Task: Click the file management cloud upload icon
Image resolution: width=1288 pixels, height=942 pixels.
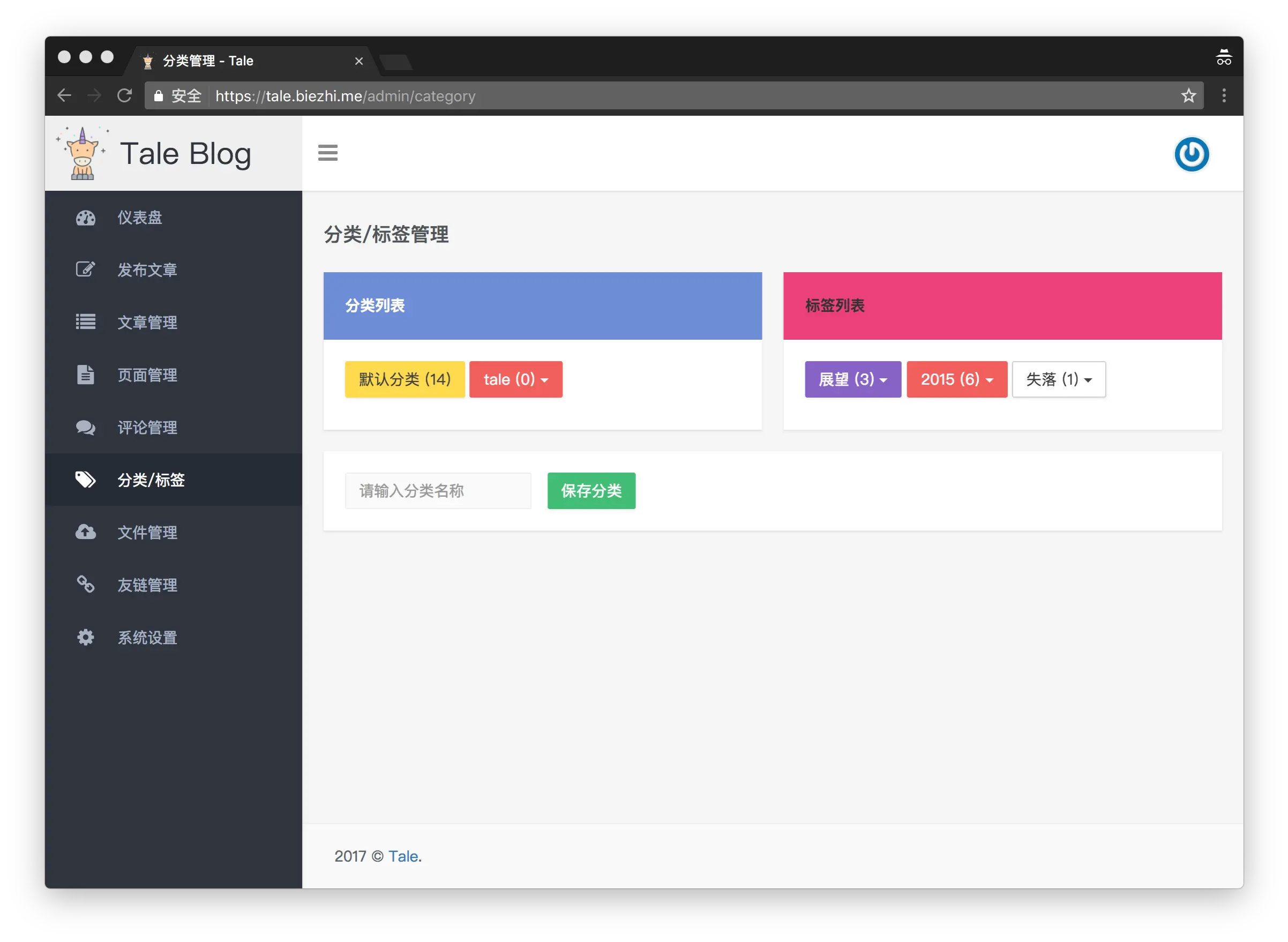Action: (x=86, y=532)
